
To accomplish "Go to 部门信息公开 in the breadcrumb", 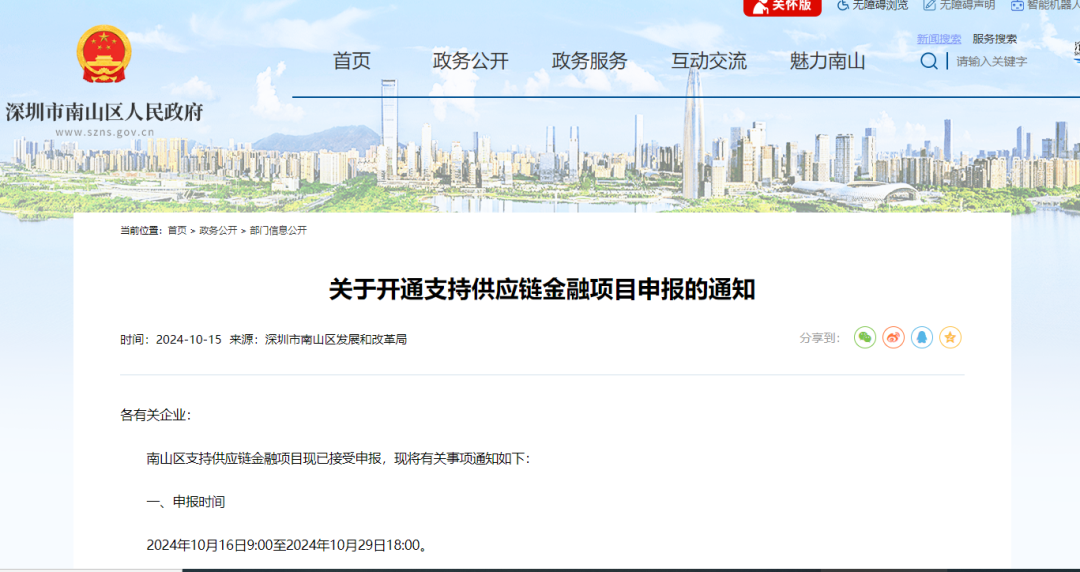I will pyautogui.click(x=278, y=231).
